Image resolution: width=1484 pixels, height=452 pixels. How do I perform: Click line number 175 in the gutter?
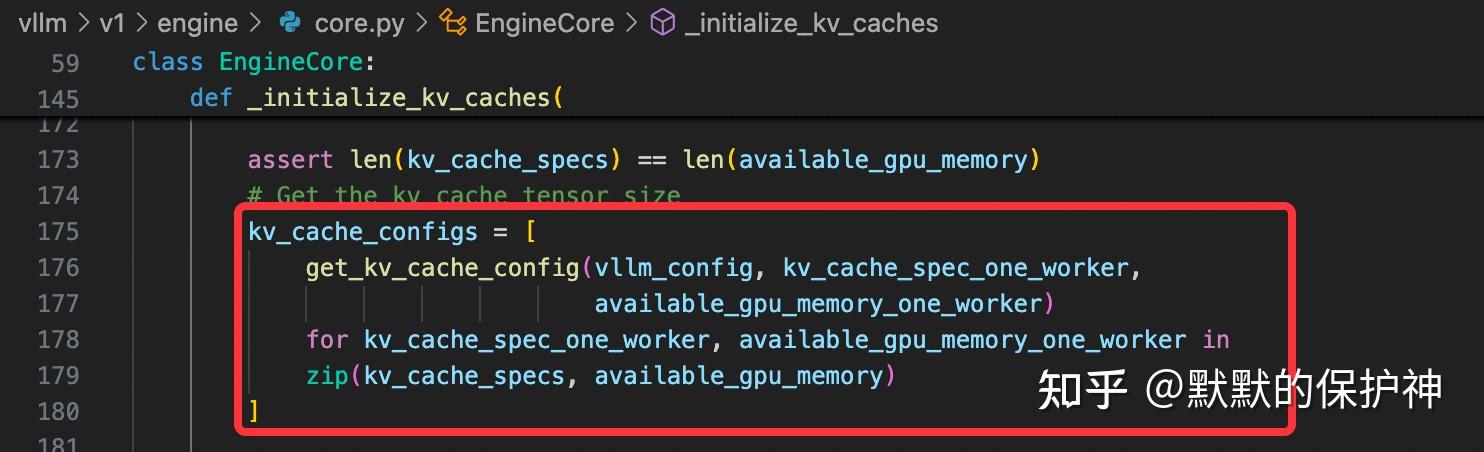tap(57, 232)
